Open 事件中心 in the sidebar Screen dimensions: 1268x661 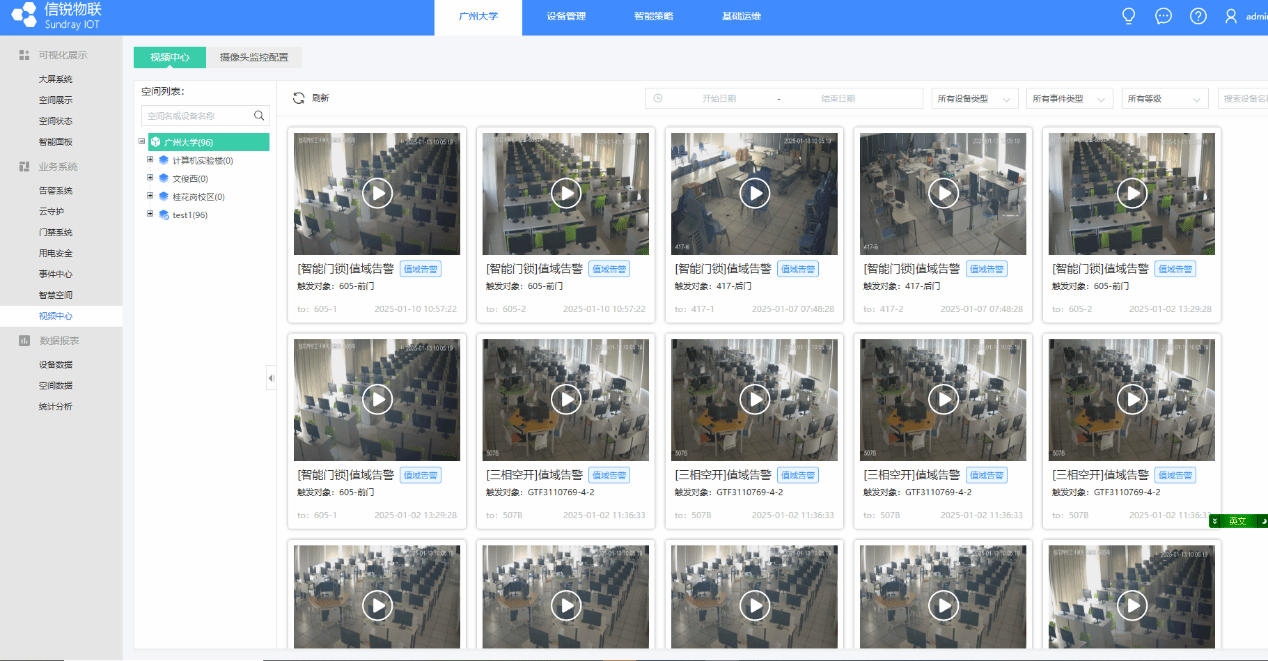(x=56, y=274)
